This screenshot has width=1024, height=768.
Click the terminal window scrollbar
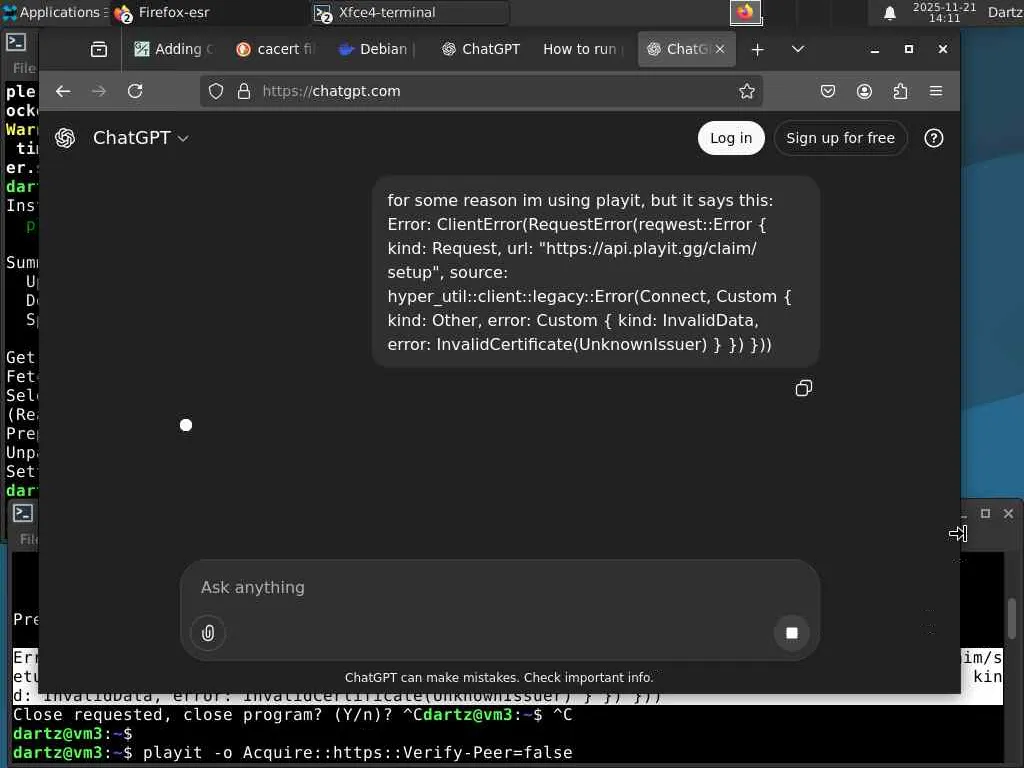click(x=1012, y=618)
